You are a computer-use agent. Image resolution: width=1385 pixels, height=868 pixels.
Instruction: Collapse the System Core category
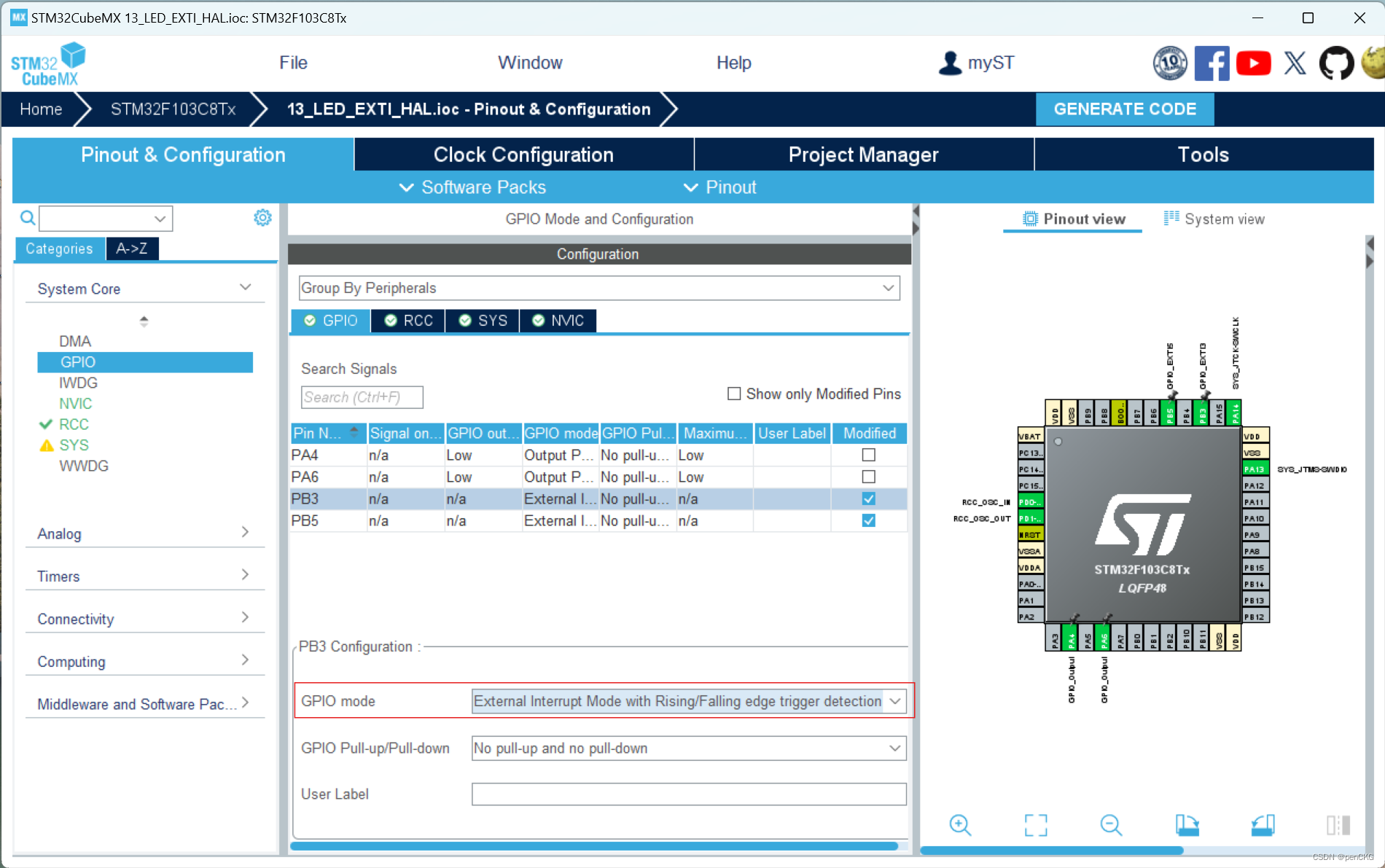245,288
